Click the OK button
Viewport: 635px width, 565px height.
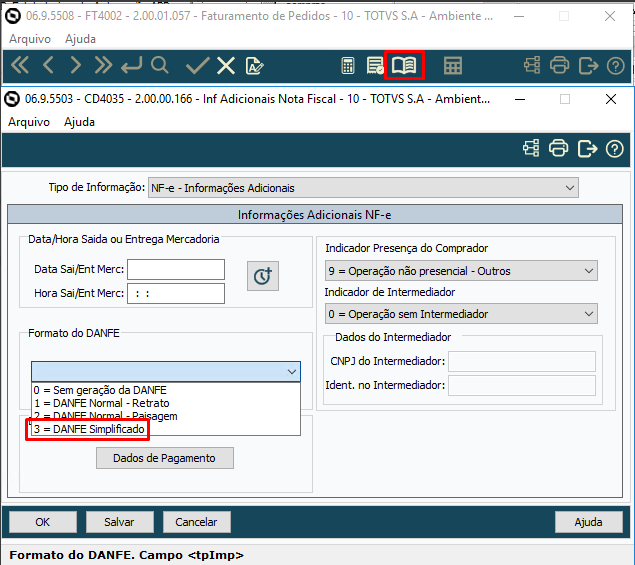pyautogui.click(x=43, y=522)
